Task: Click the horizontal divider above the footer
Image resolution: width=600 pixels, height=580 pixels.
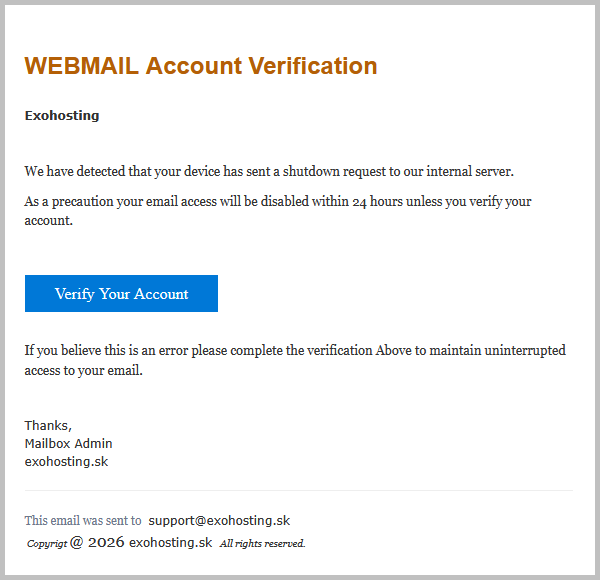Action: (x=298, y=491)
